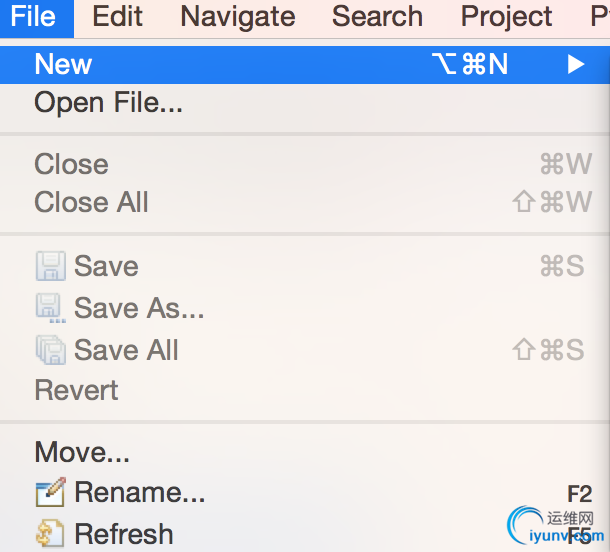Click the Save floppy disk icon

(51, 266)
